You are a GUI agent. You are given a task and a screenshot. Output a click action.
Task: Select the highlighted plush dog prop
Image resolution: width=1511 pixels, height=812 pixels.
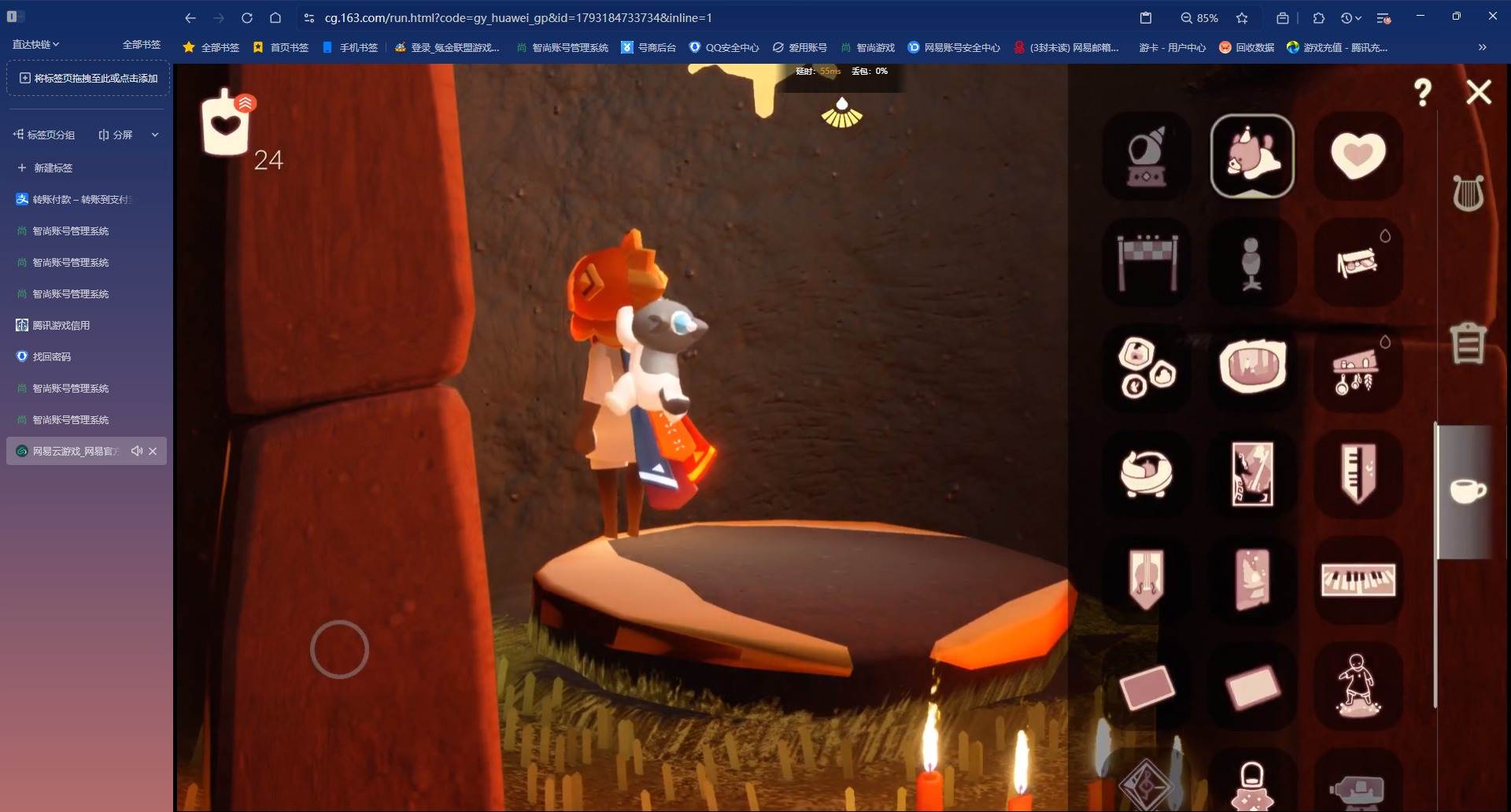pyautogui.click(x=1252, y=156)
